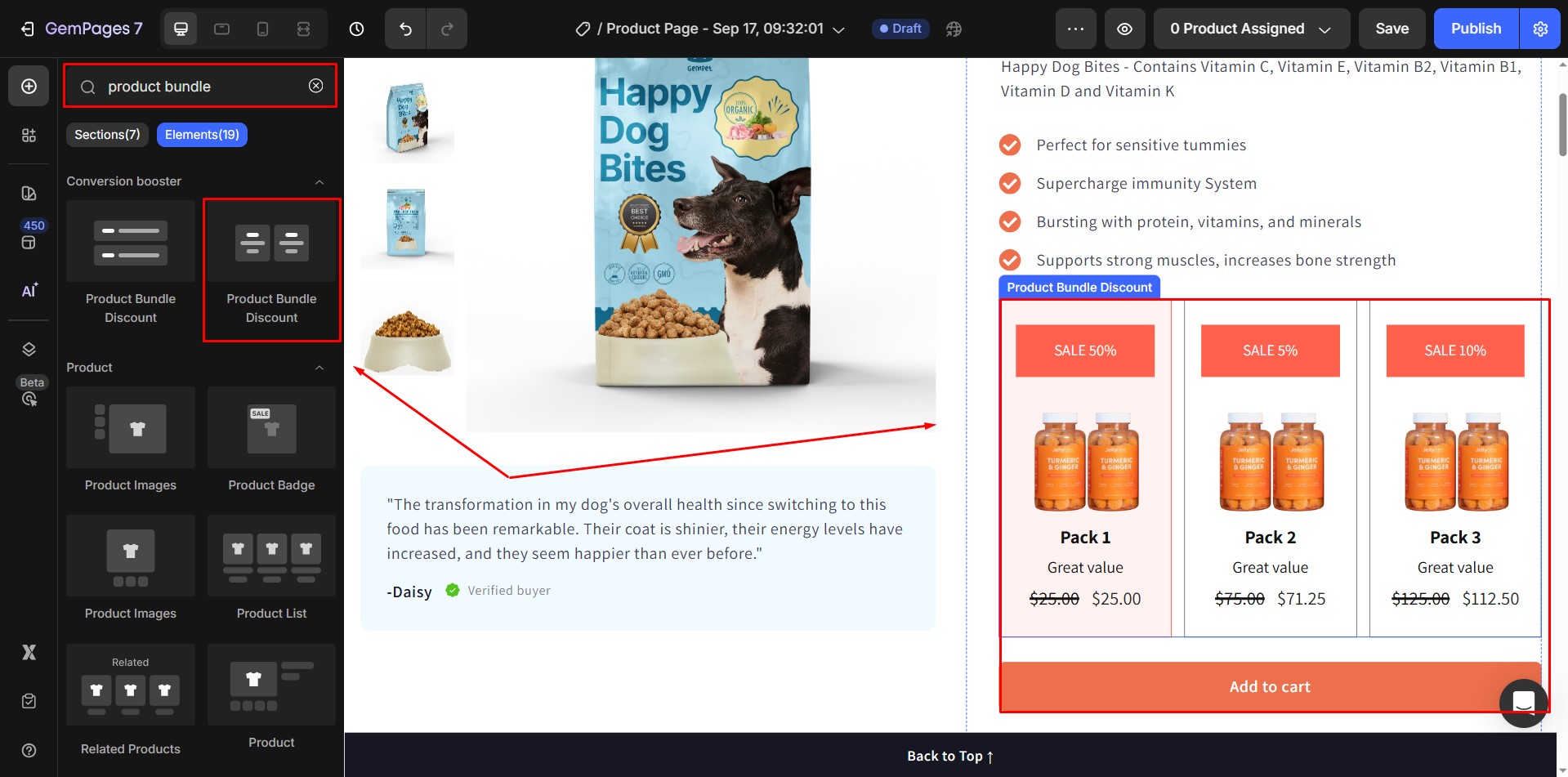Image resolution: width=1568 pixels, height=777 pixels.
Task: Redo the last change
Action: (x=447, y=29)
